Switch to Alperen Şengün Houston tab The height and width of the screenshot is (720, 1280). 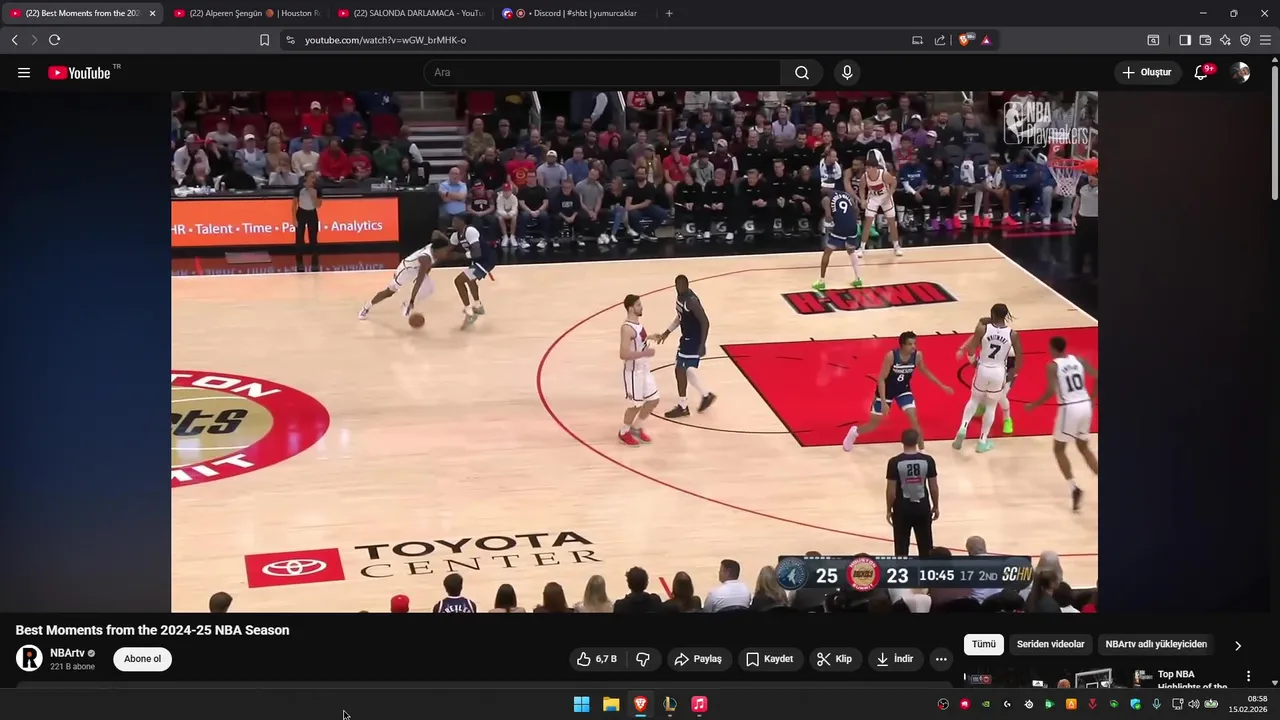[x=247, y=13]
